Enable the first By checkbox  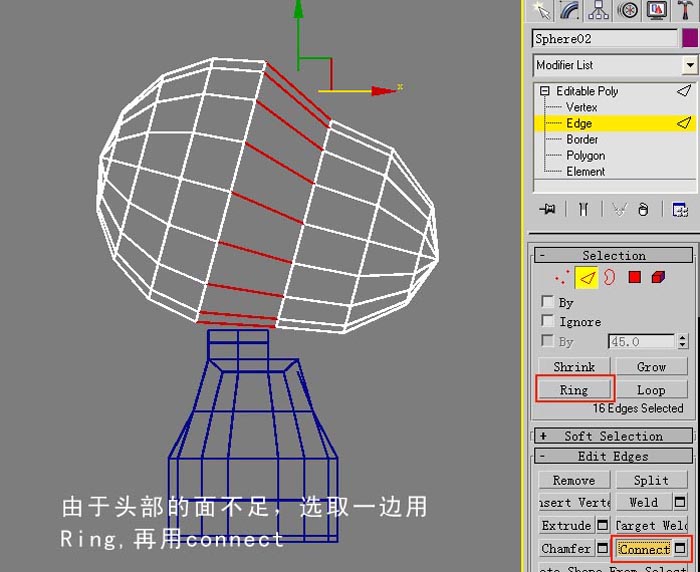[547, 301]
